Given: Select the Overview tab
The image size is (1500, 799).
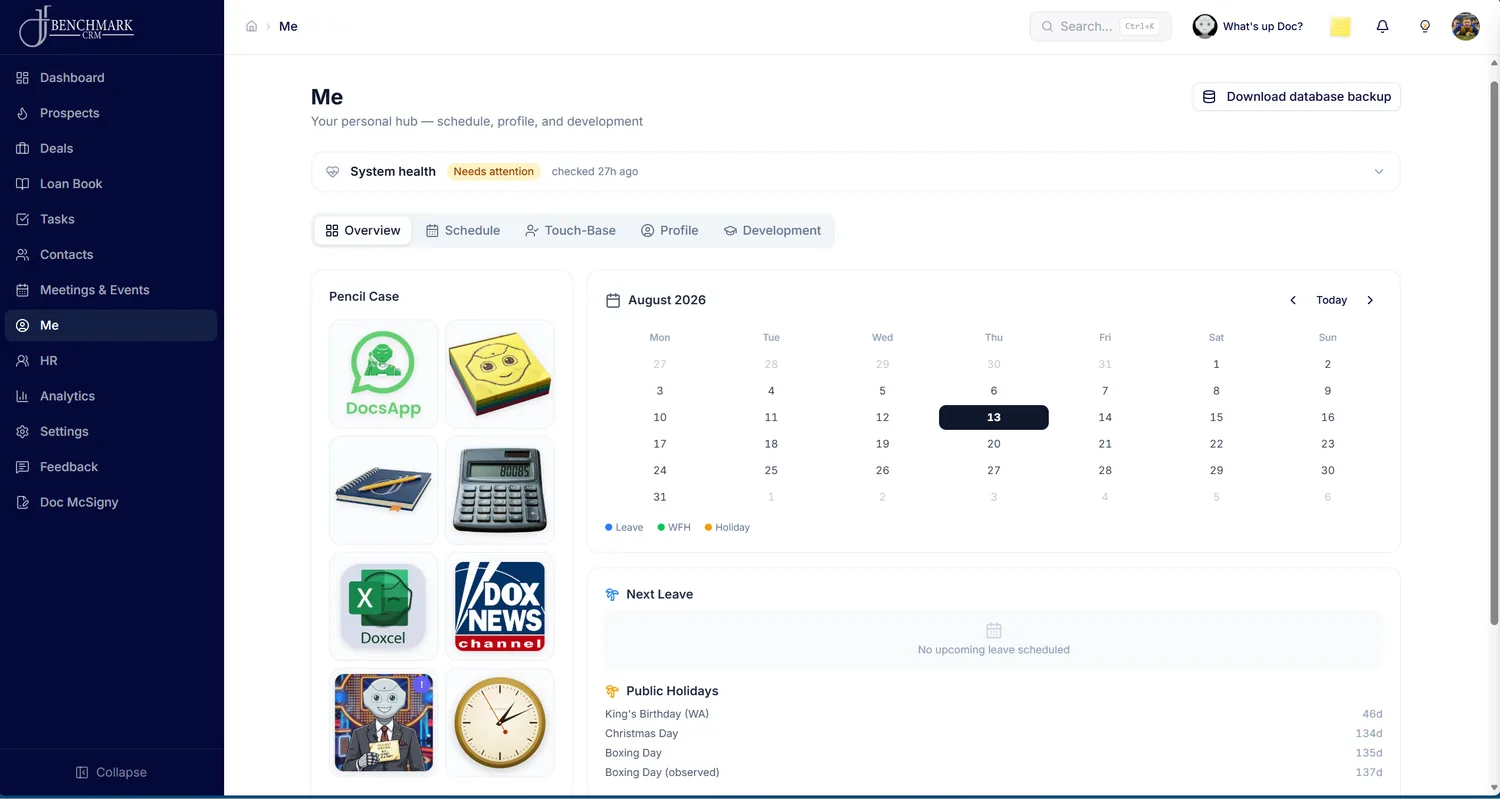Looking at the screenshot, I should [363, 230].
